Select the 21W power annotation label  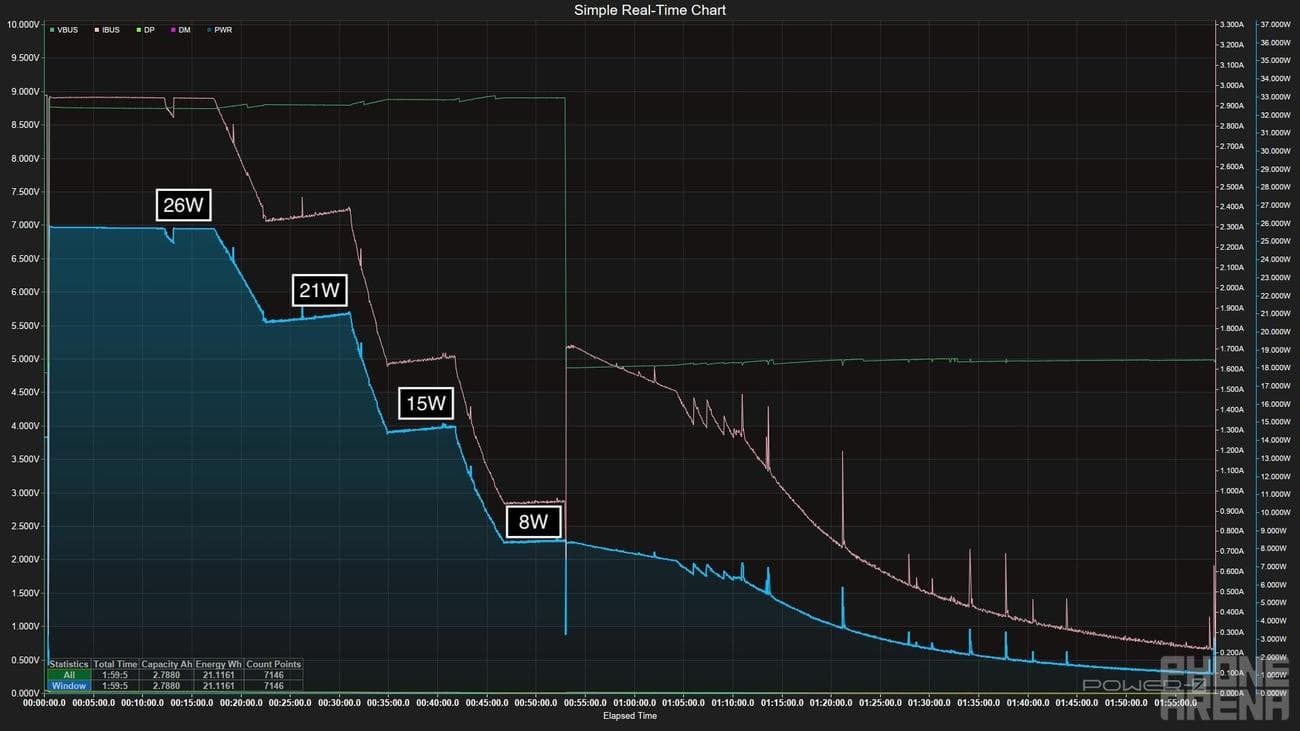(x=319, y=291)
